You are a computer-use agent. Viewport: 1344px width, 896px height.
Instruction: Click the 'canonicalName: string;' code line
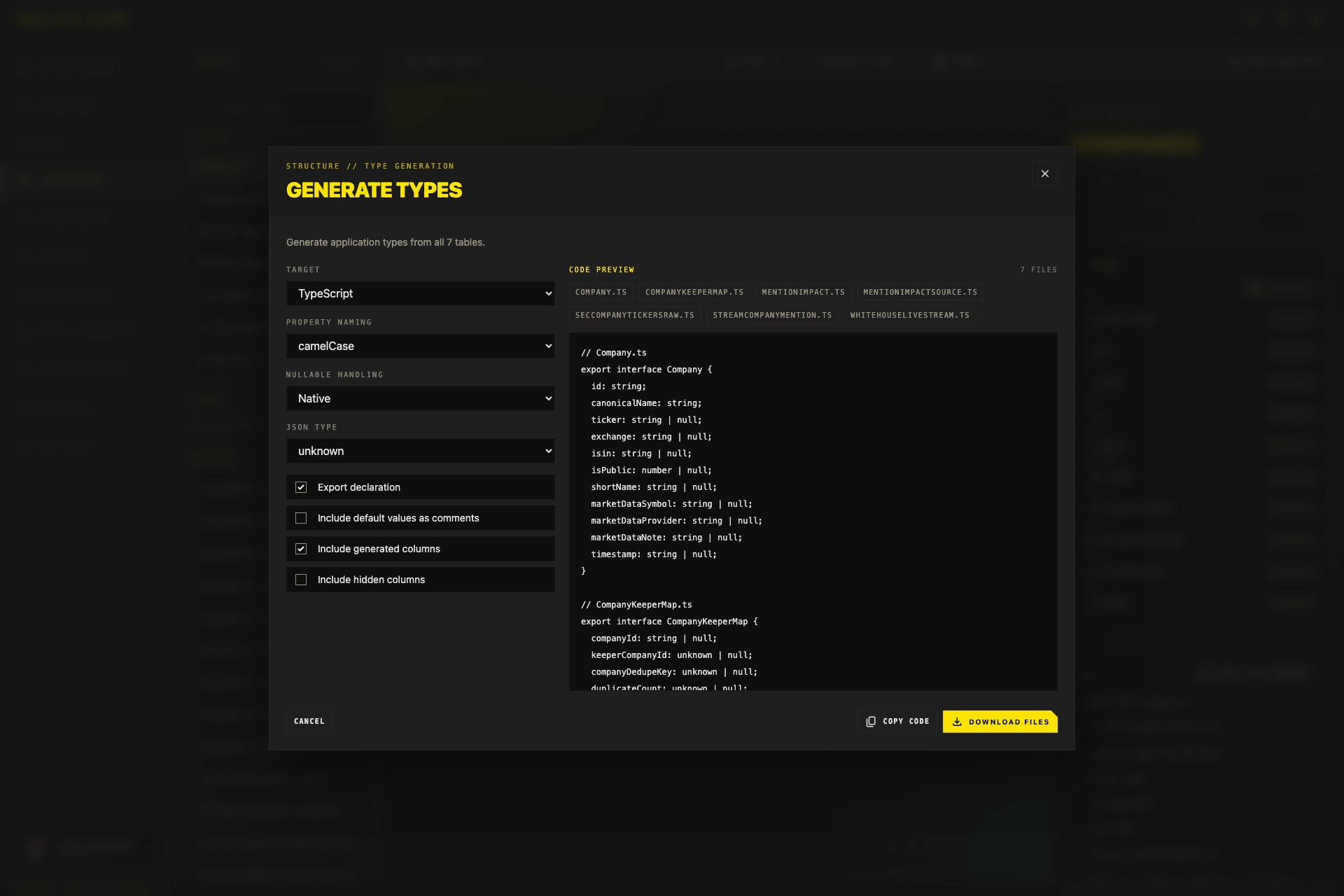[x=646, y=403]
